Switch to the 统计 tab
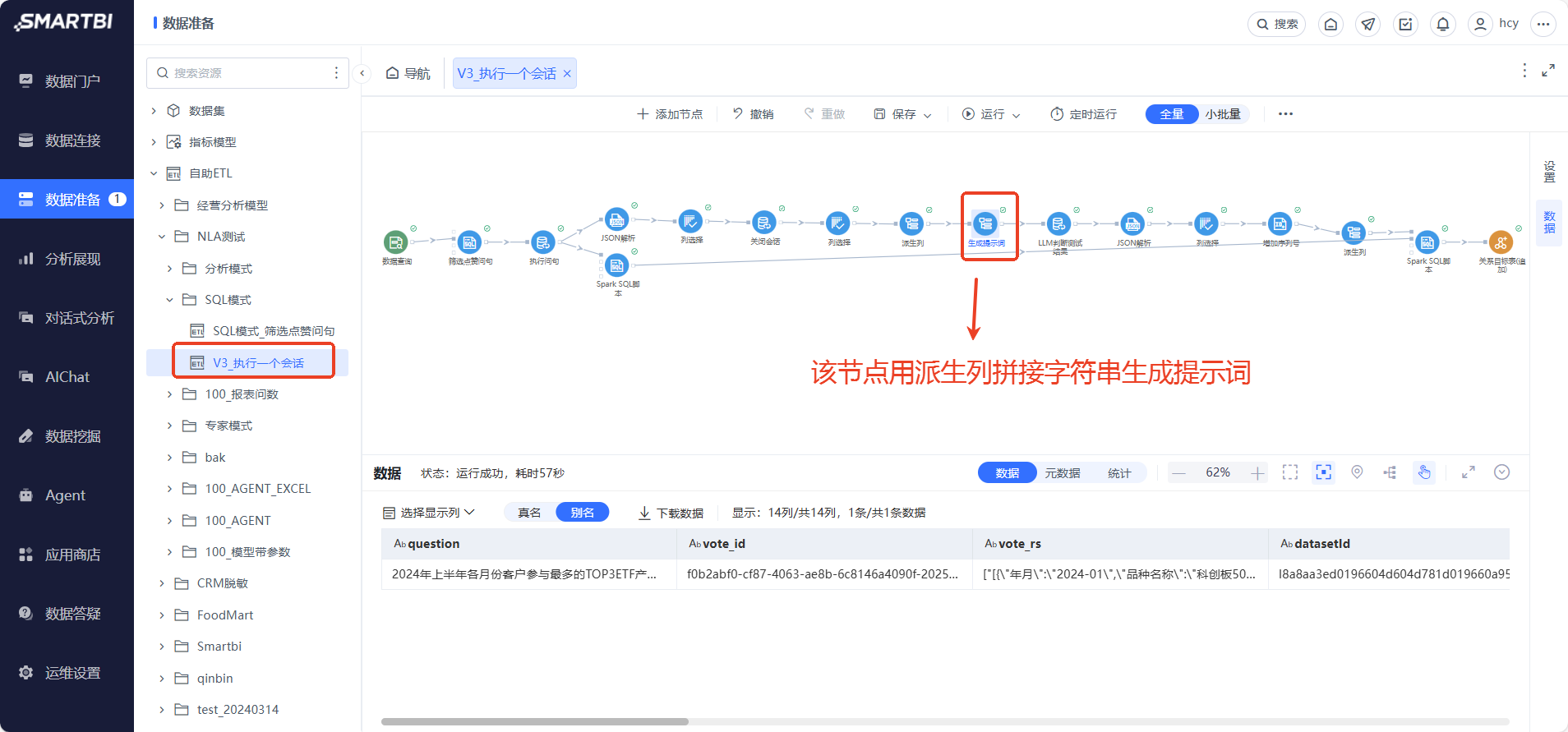Screen dimensions: 1568x732 coord(1119,473)
